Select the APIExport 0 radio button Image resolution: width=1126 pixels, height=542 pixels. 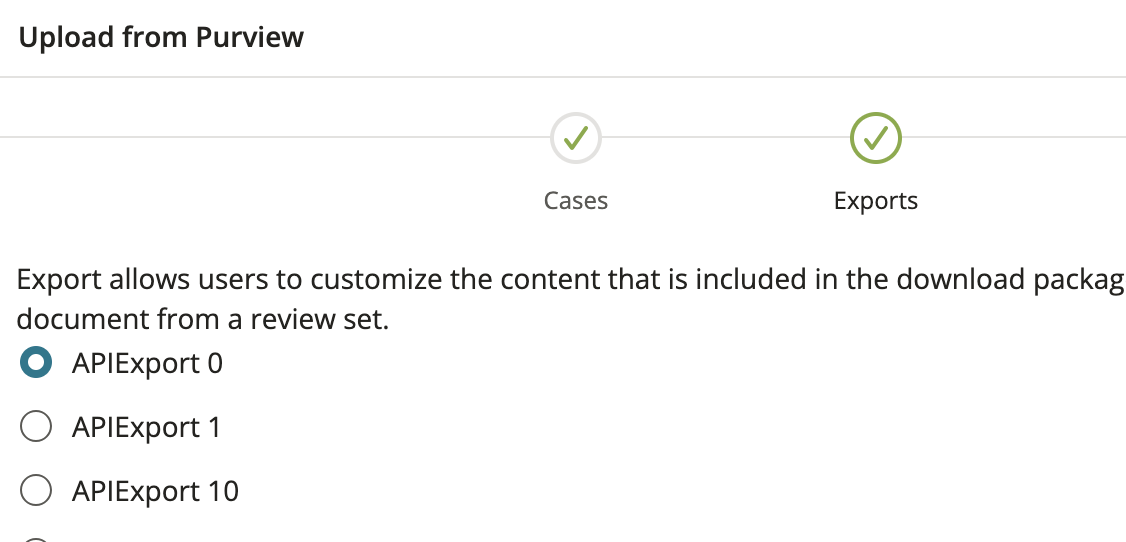[36, 363]
